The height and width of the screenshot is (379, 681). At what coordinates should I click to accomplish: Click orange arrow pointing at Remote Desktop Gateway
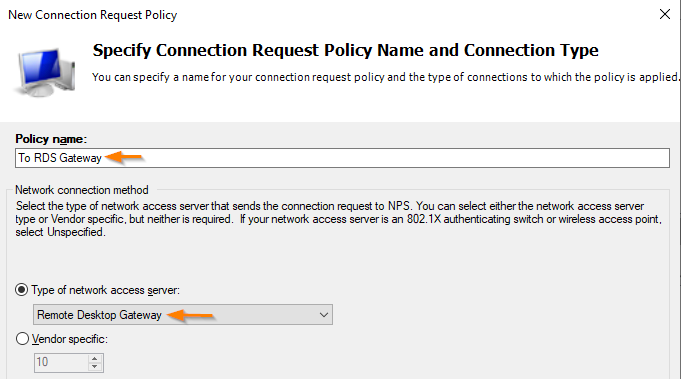click(x=190, y=315)
